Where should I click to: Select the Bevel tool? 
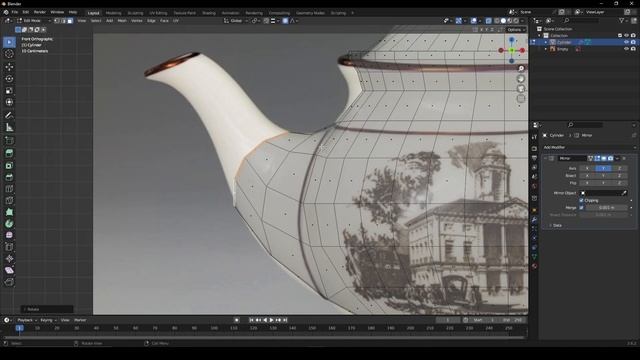tap(9, 177)
